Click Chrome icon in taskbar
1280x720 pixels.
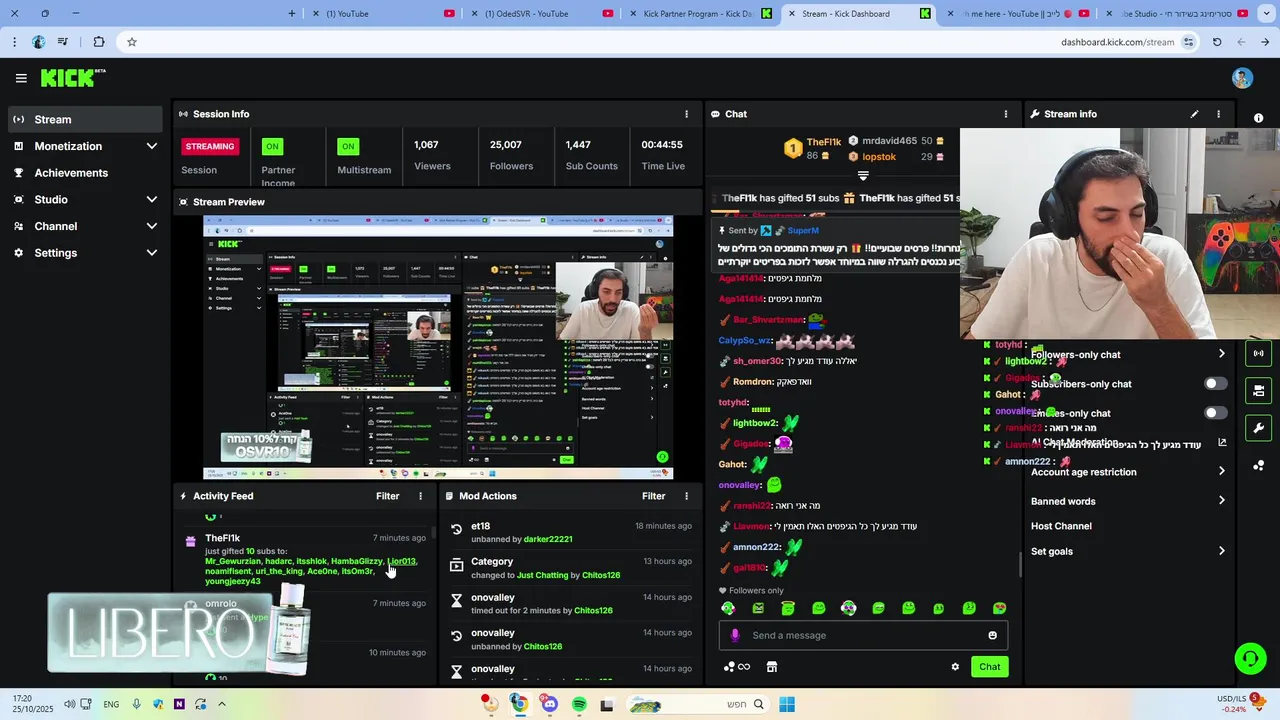click(519, 705)
